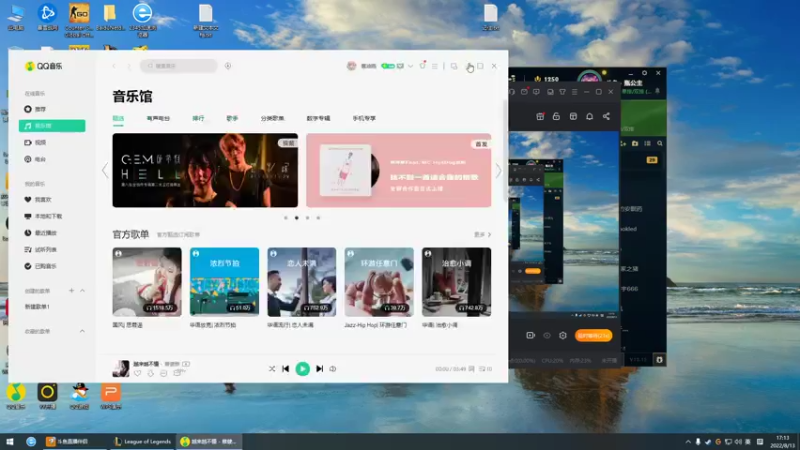Switch to the 手机专享 tab

pyautogui.click(x=364, y=118)
